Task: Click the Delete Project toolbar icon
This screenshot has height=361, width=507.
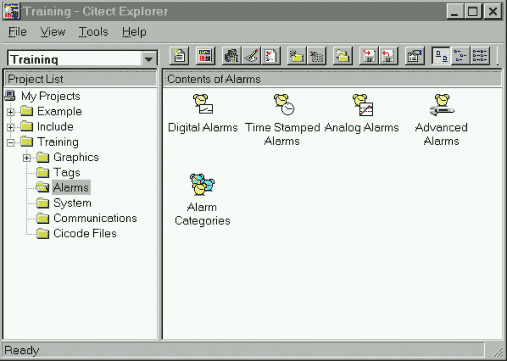Action: (x=316, y=55)
